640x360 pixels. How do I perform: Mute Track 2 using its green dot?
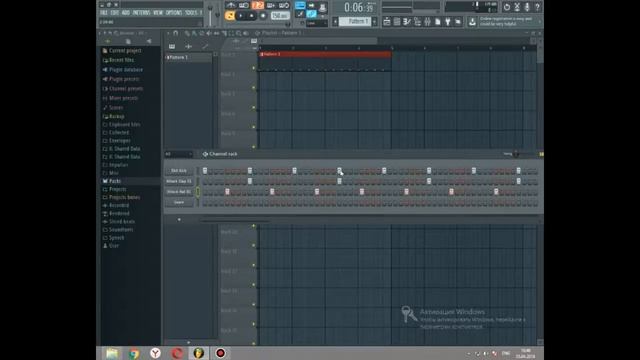pos(253,88)
